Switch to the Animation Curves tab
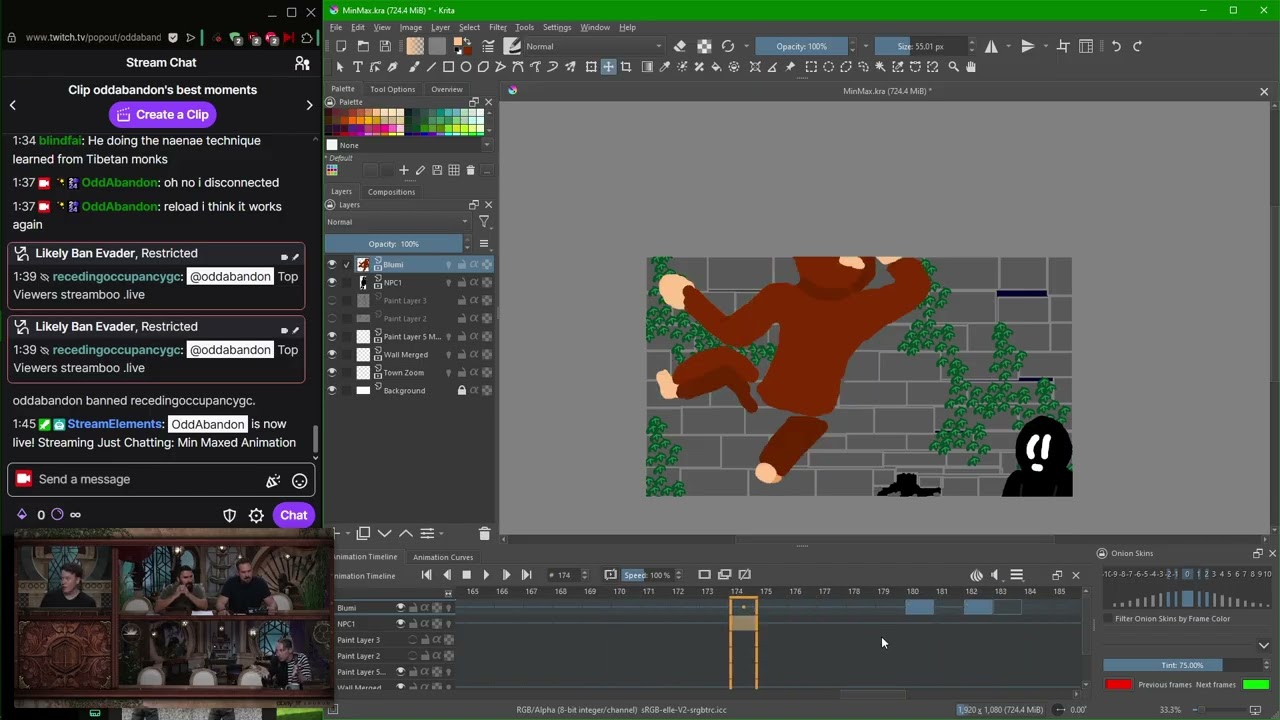Screen dimensions: 1280x720 click(x=443, y=557)
